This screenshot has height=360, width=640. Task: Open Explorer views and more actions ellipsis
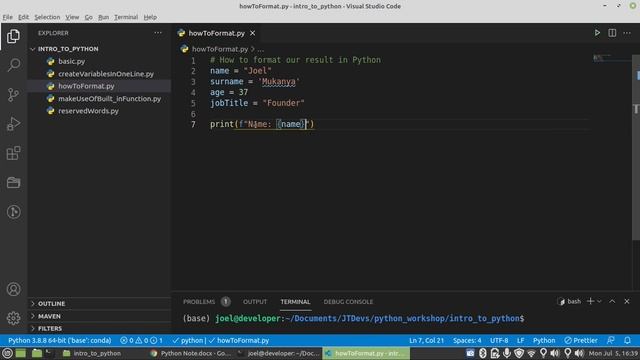click(158, 33)
